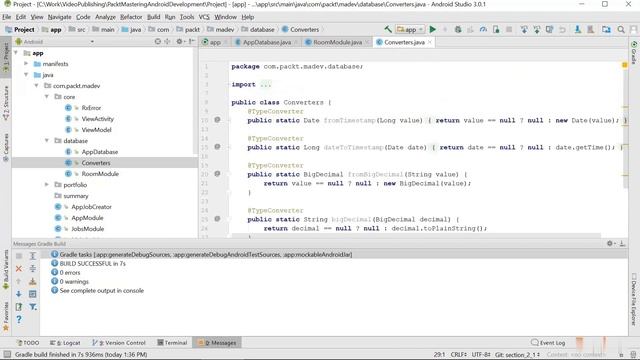The image size is (640, 360).
Task: Open Messages help question mark
Action: tap(19, 320)
